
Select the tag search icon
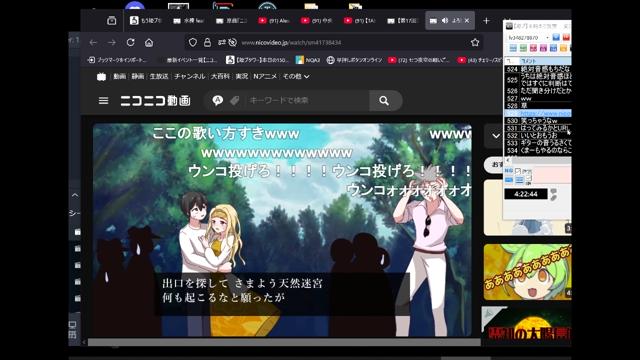[234, 100]
